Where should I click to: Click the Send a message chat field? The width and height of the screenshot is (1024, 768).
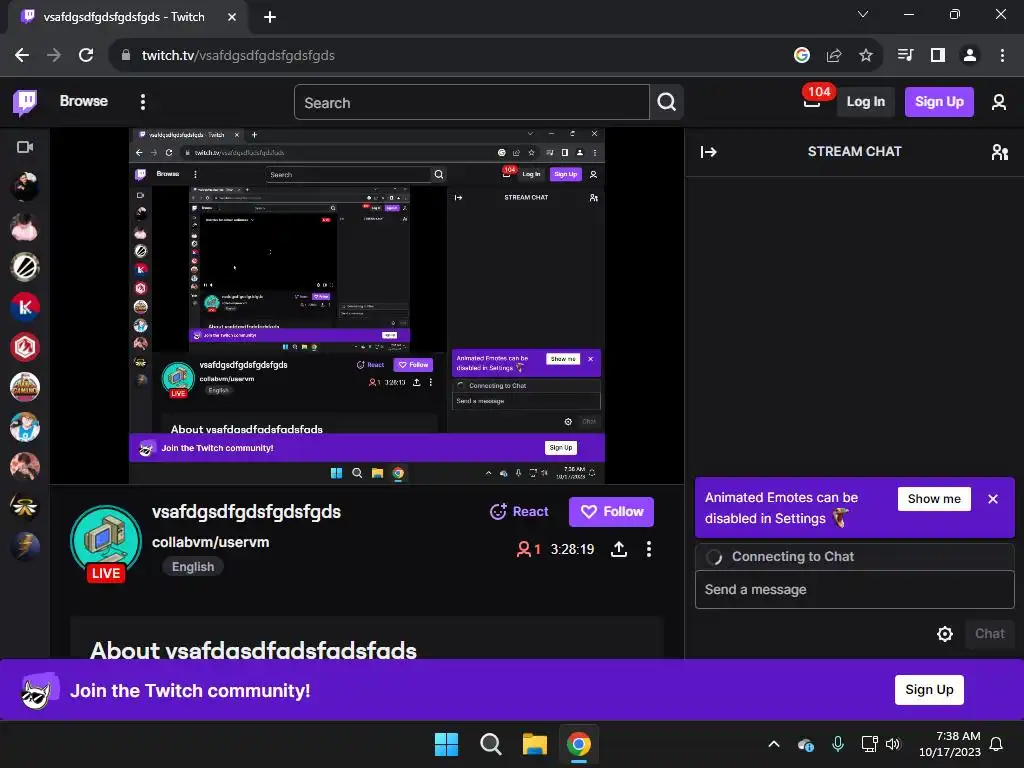tap(854, 590)
